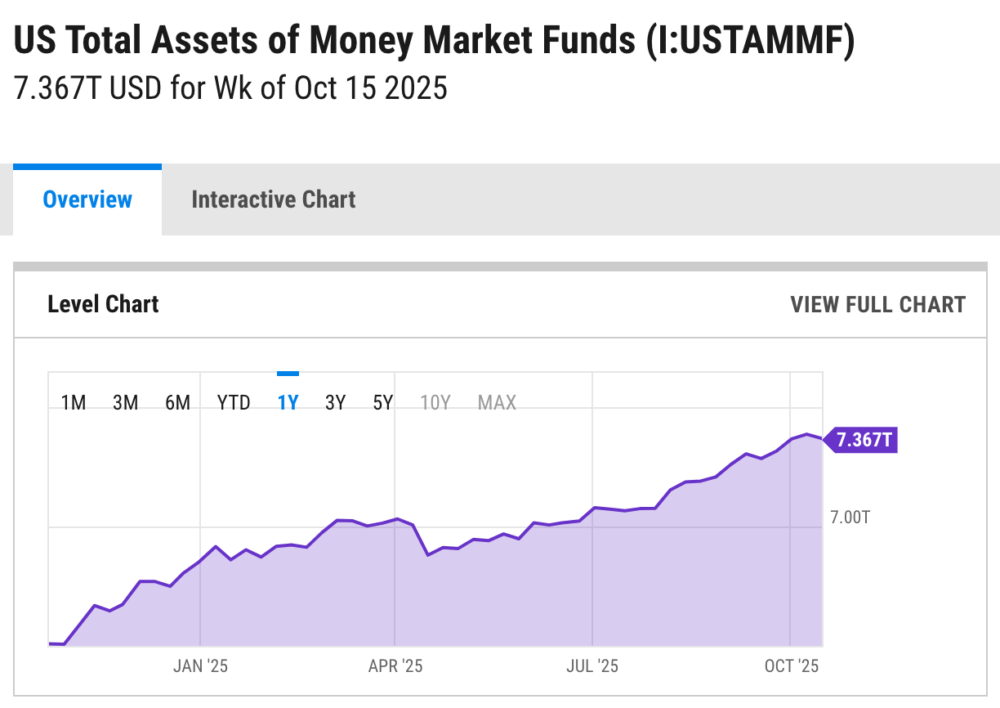Switch to the Overview tab
Viewport: 1000px width, 708px height.
(x=87, y=200)
